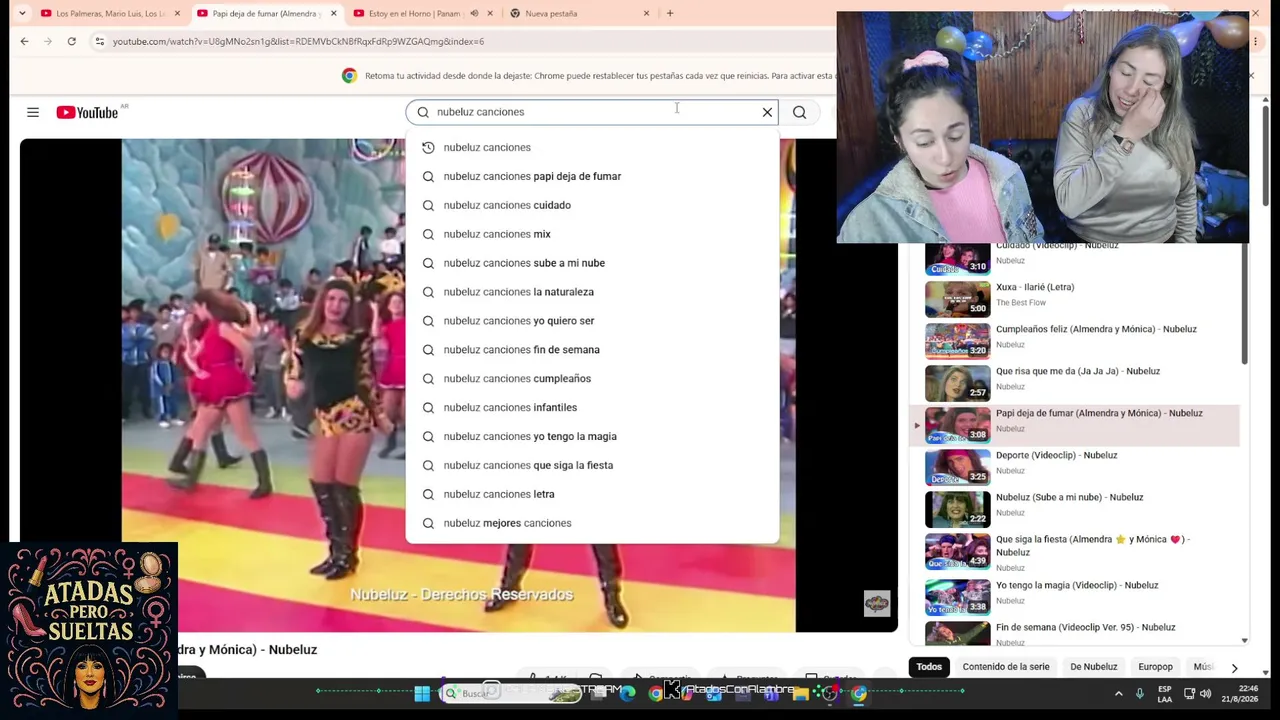
Task: Choose the 'nubeluz mejores canciones' suggestion
Action: (x=592, y=523)
